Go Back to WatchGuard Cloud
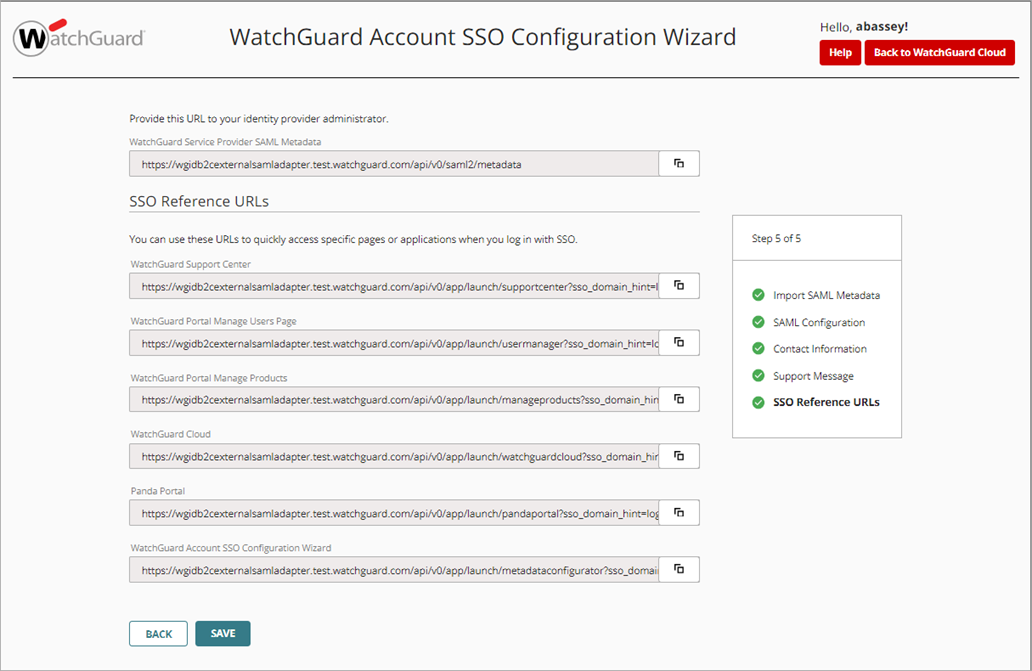This screenshot has height=671, width=1032. click(x=939, y=52)
